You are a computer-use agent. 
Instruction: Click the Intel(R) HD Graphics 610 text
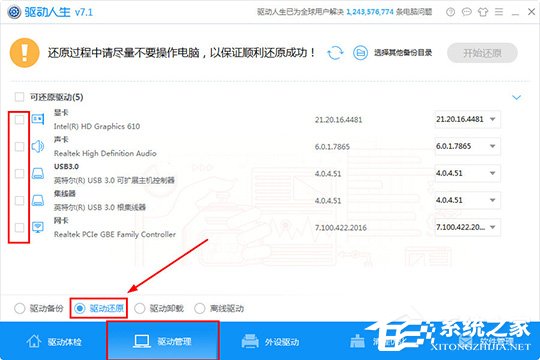pos(97,126)
